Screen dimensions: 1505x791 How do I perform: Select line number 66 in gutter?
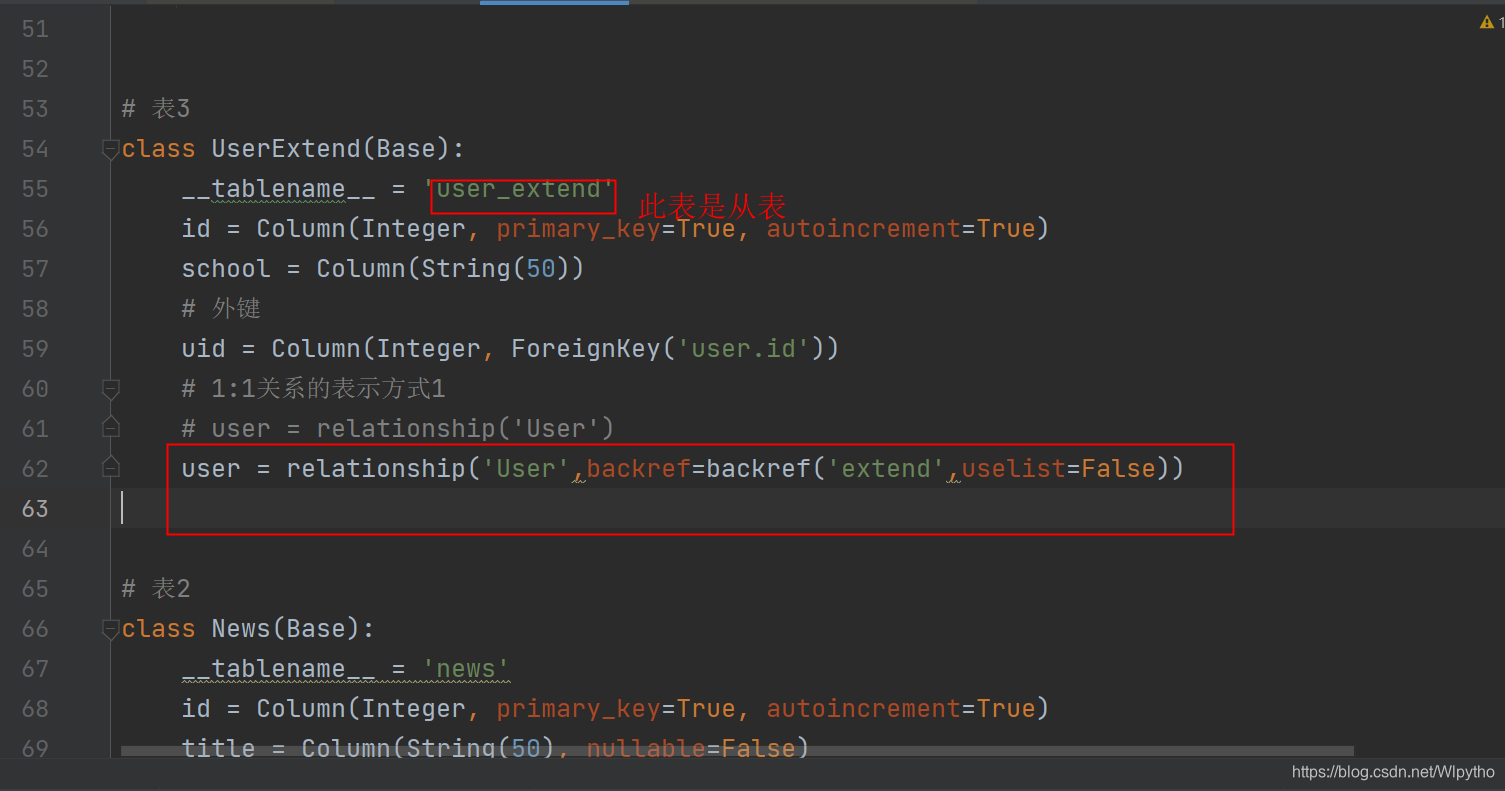pos(35,629)
